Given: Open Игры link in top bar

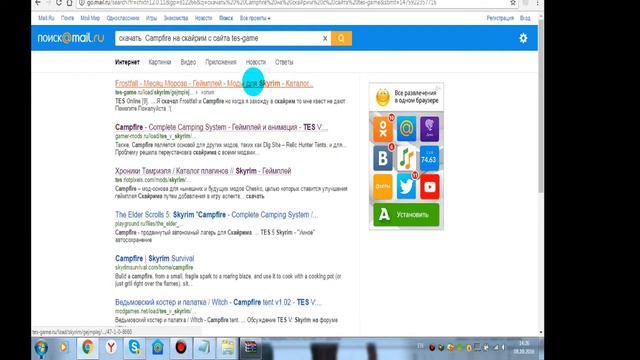Looking at the screenshot, I should click(151, 18).
